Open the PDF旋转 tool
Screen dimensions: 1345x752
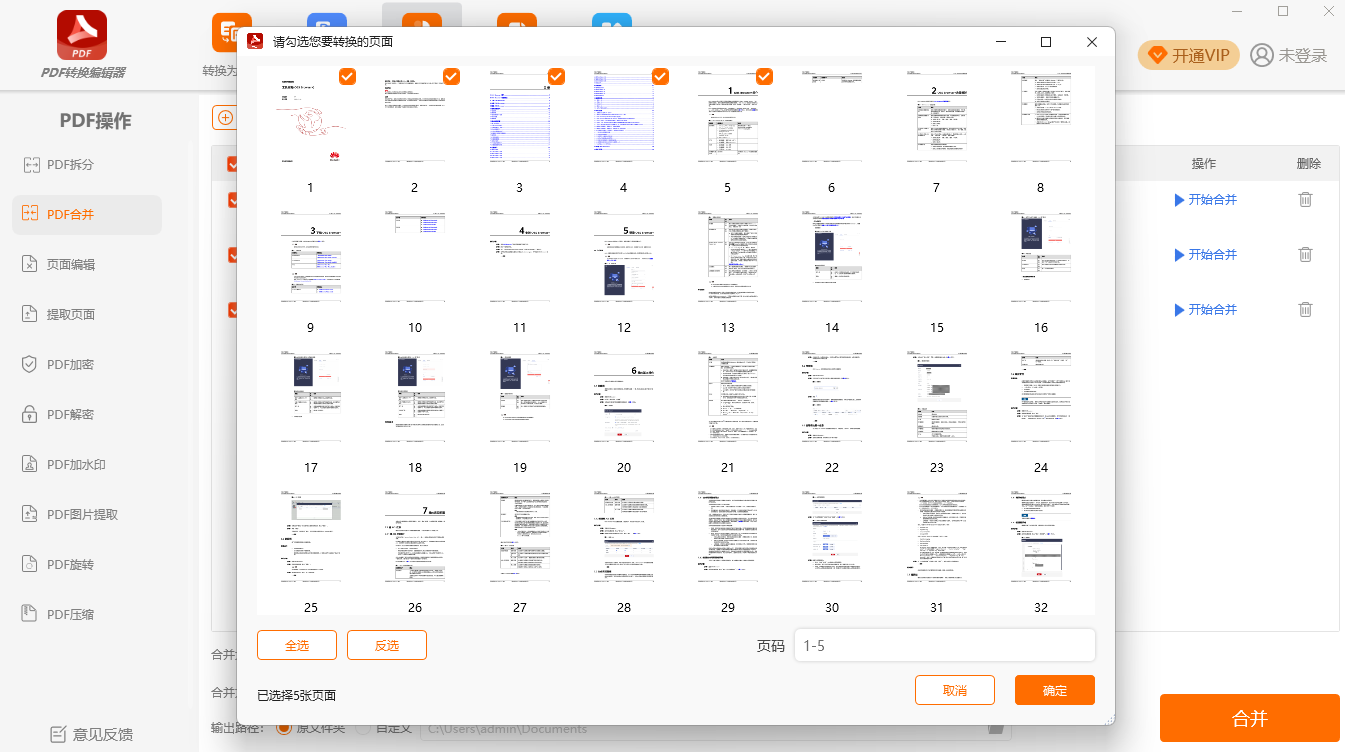(70, 564)
